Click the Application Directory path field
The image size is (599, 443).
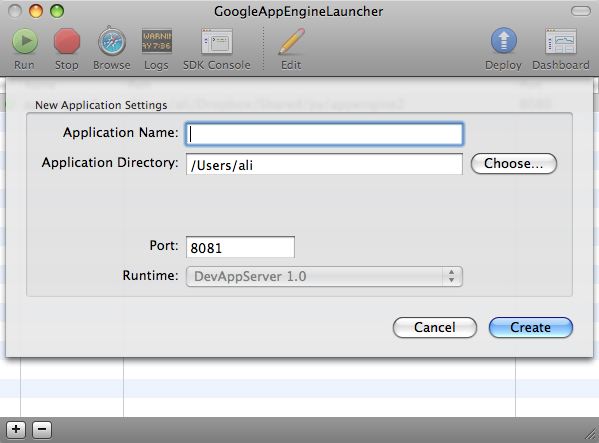(324, 164)
